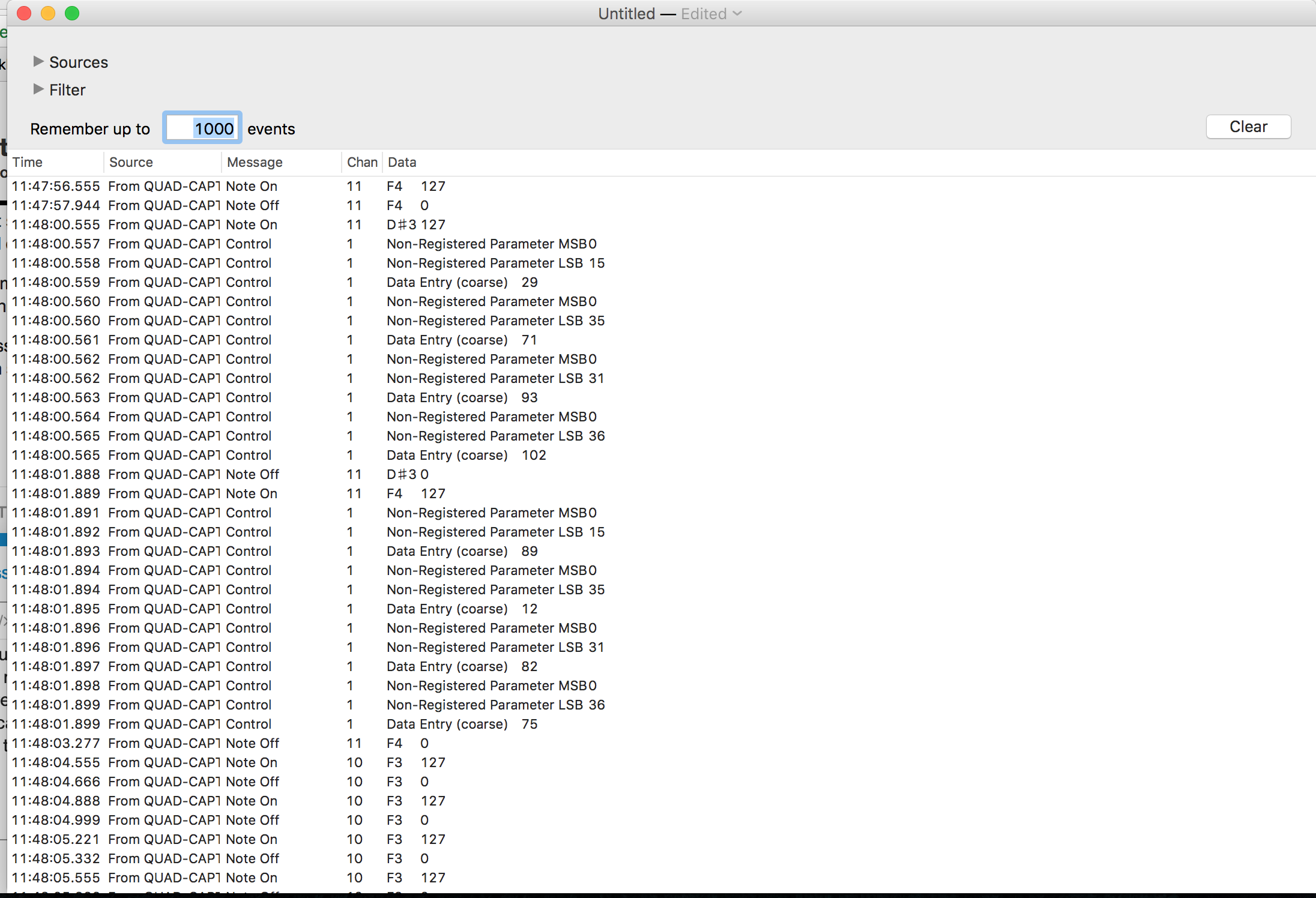Click the Remember up to label
Image resolution: width=1316 pixels, height=898 pixels.
pyautogui.click(x=90, y=129)
